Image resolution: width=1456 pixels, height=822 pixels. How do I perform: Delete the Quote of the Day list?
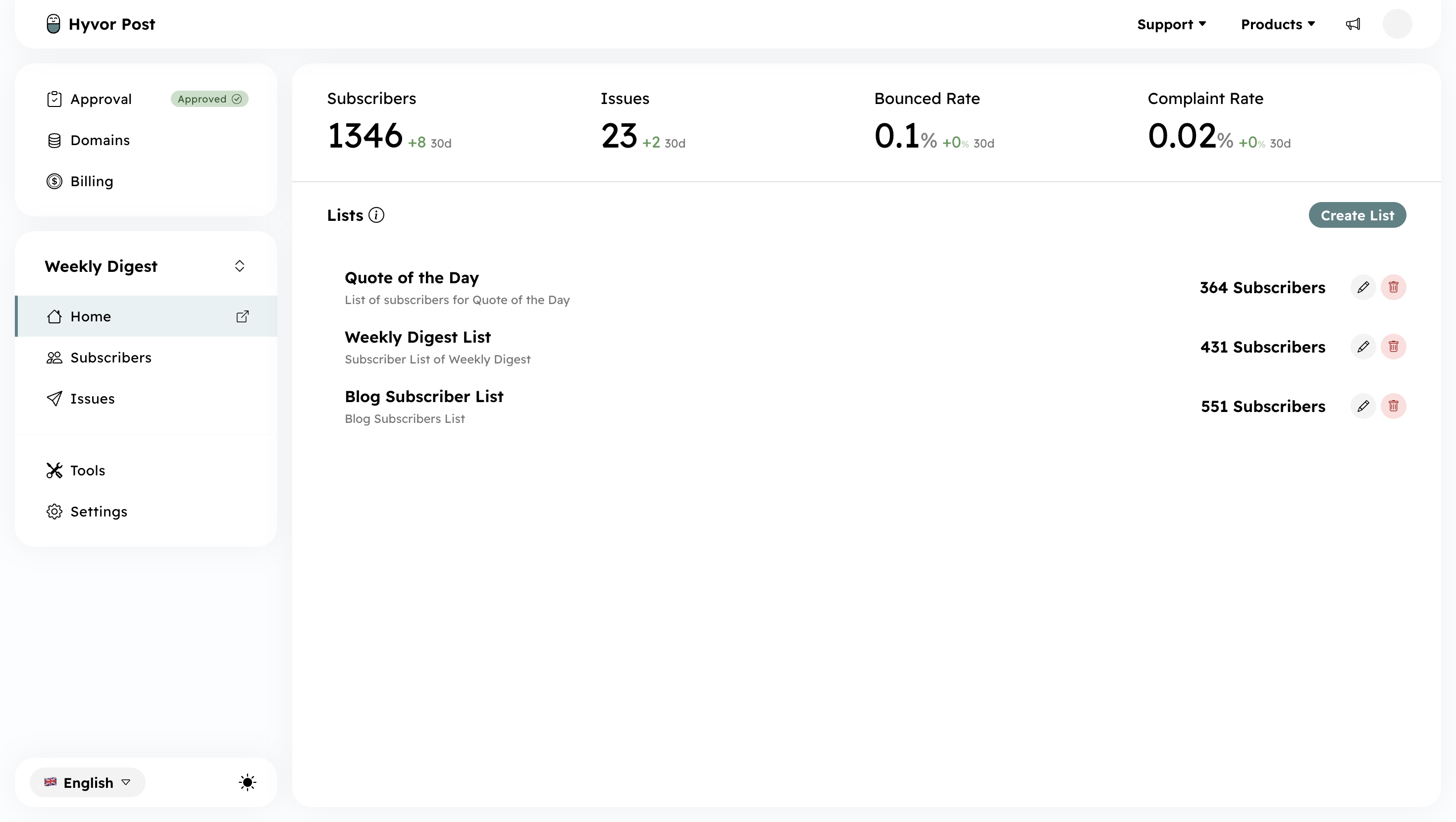click(1393, 287)
